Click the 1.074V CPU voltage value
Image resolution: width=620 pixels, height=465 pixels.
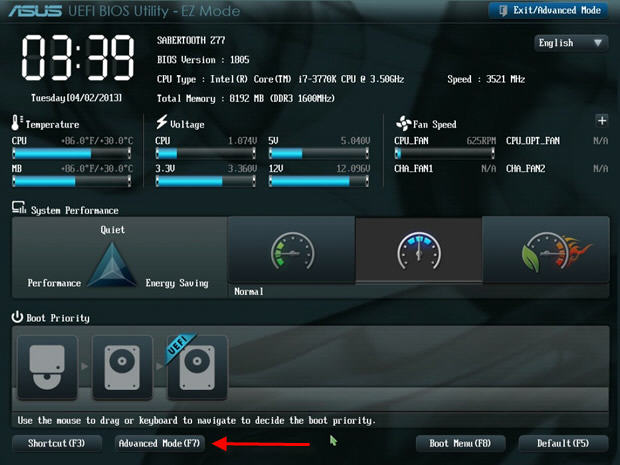pos(242,141)
